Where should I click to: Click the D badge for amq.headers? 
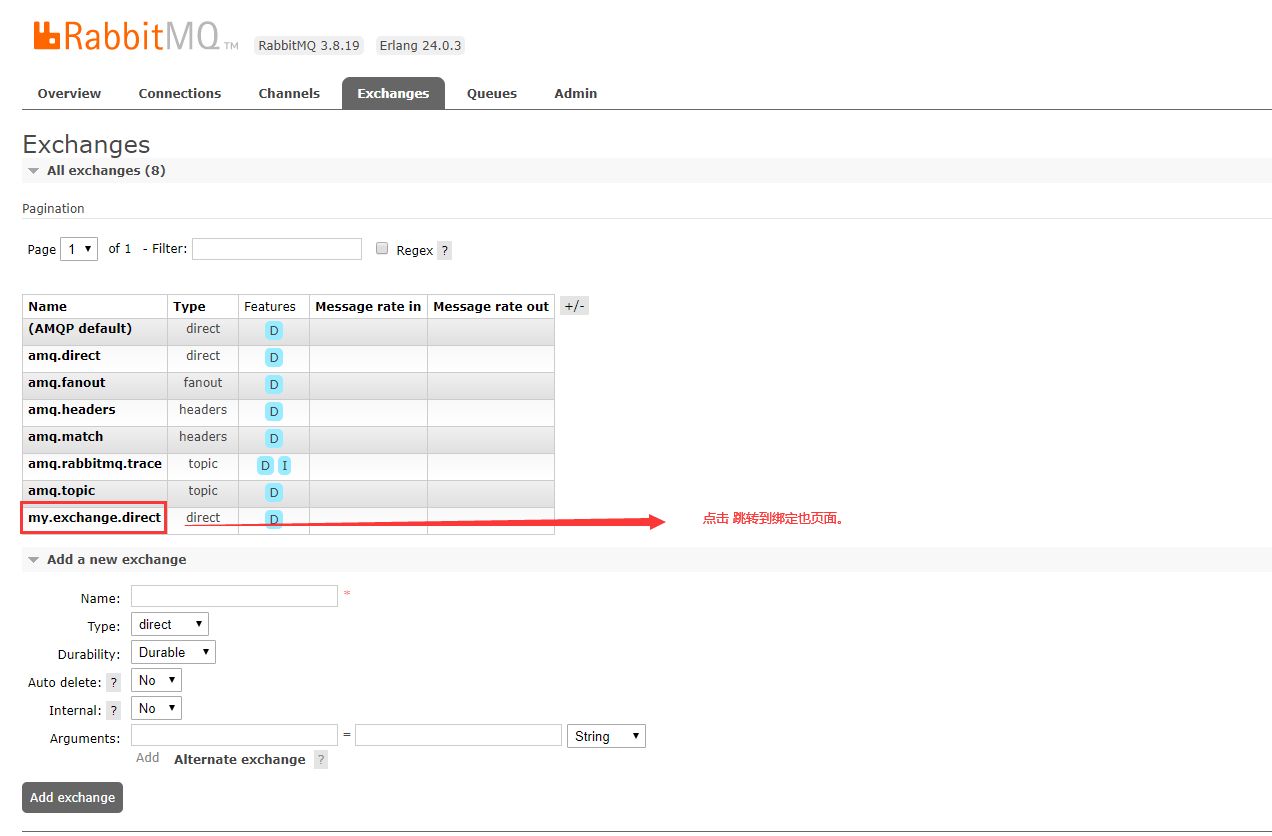(274, 411)
